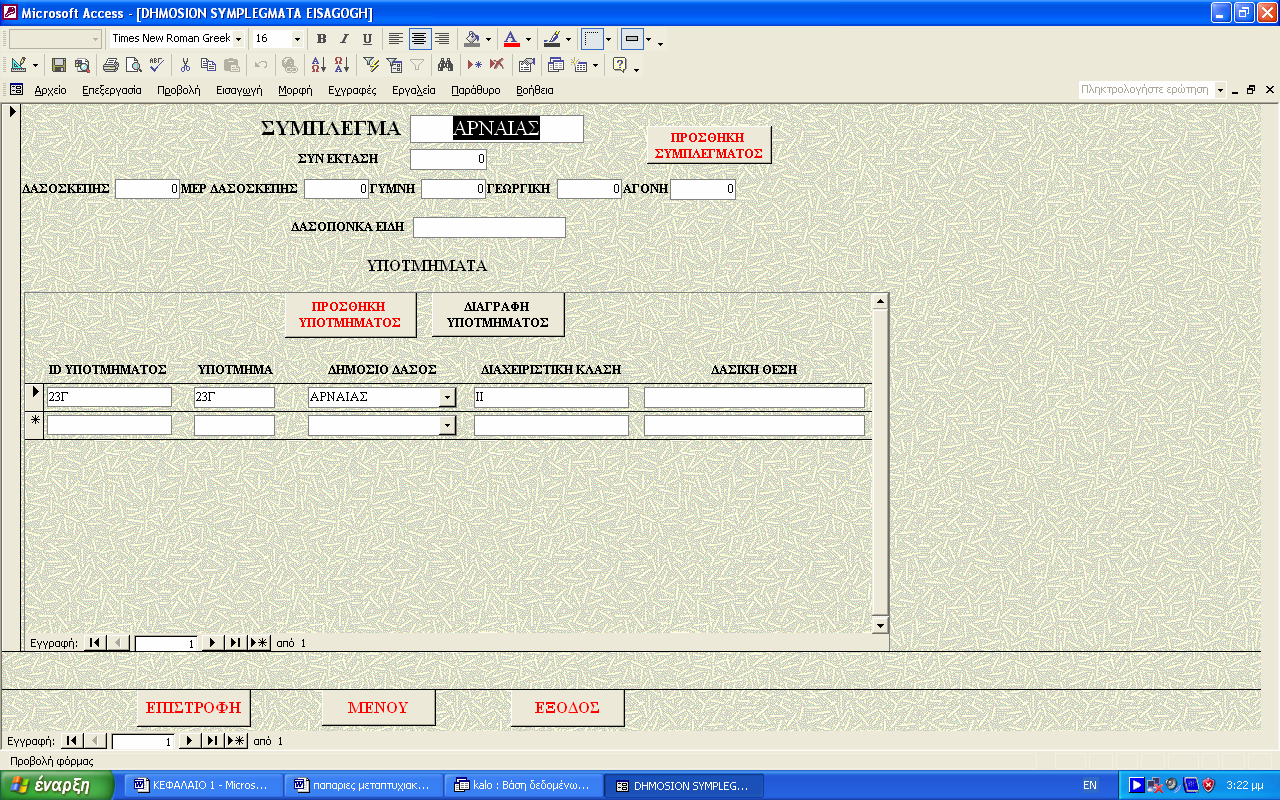Show the database window icon
1280x800 pixels.
[x=556, y=65]
